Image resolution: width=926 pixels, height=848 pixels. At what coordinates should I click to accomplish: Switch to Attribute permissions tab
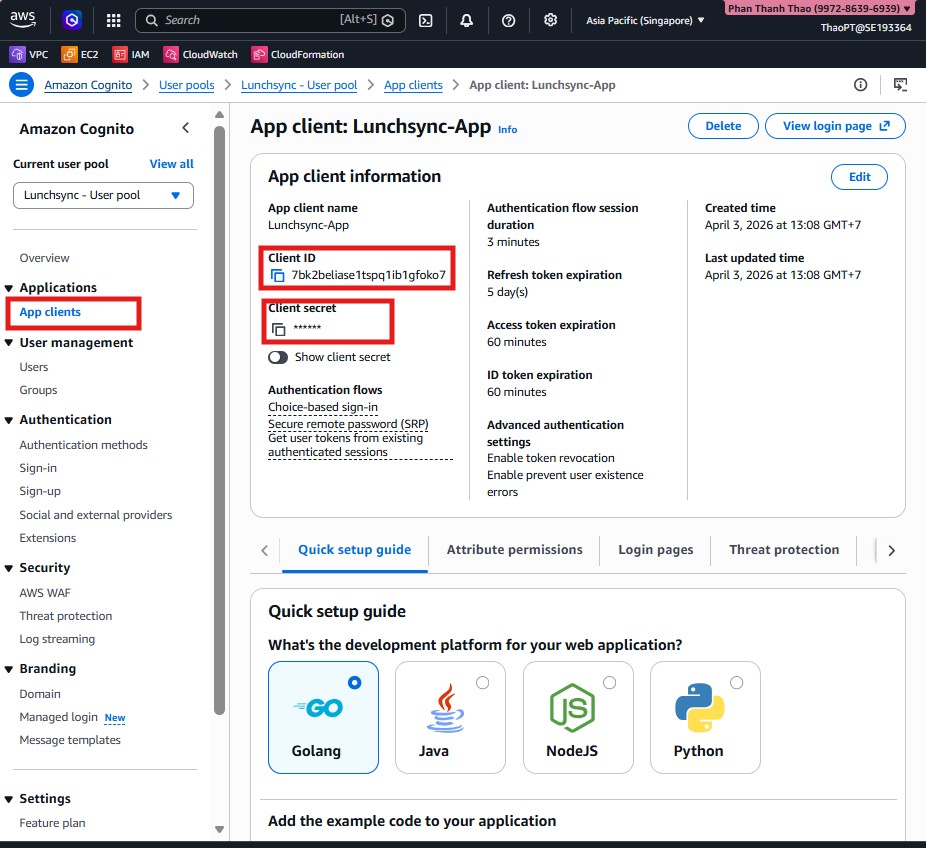514,550
